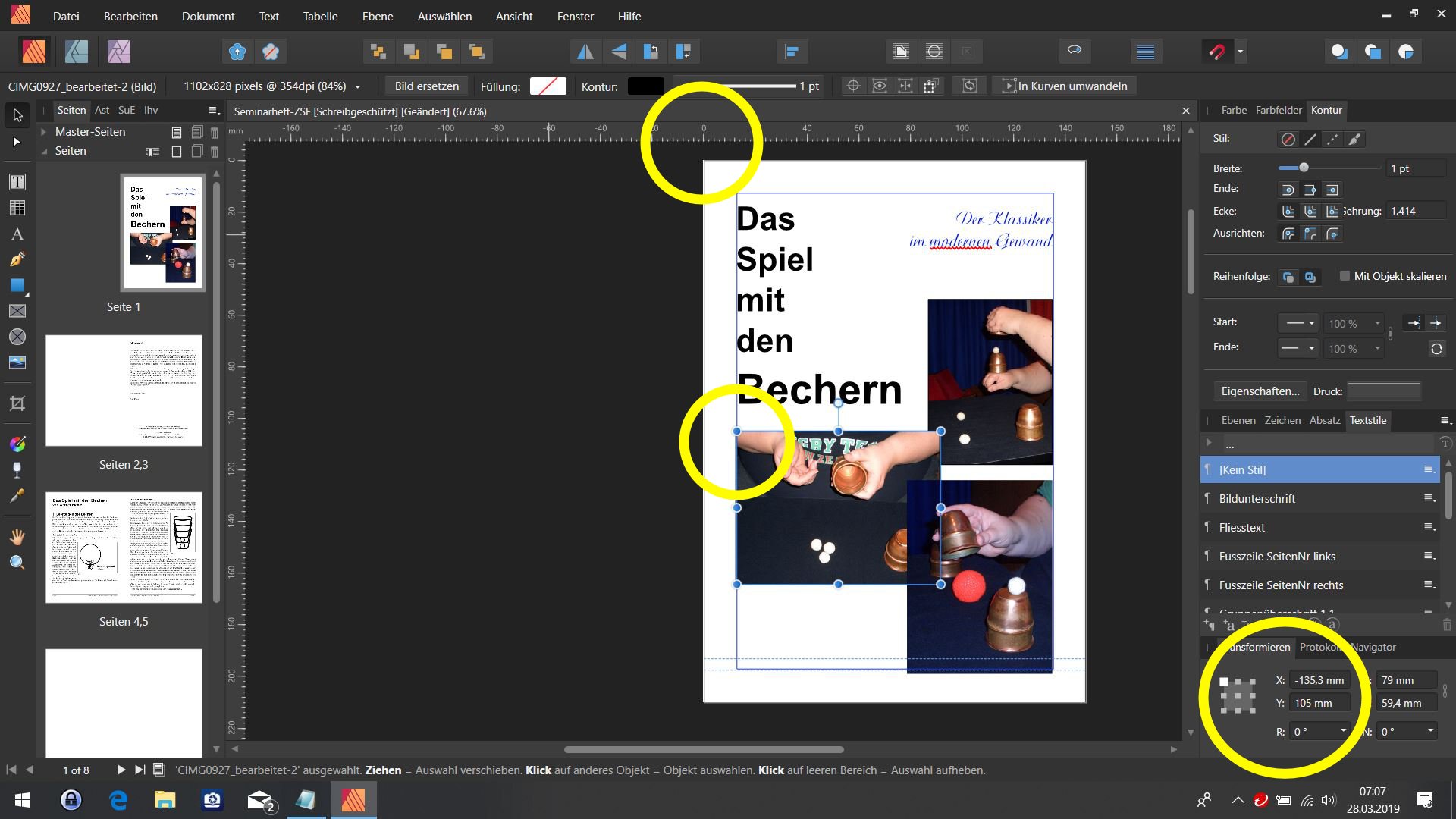Toggle snapping magnet icon
1456x819 pixels.
click(x=1217, y=52)
